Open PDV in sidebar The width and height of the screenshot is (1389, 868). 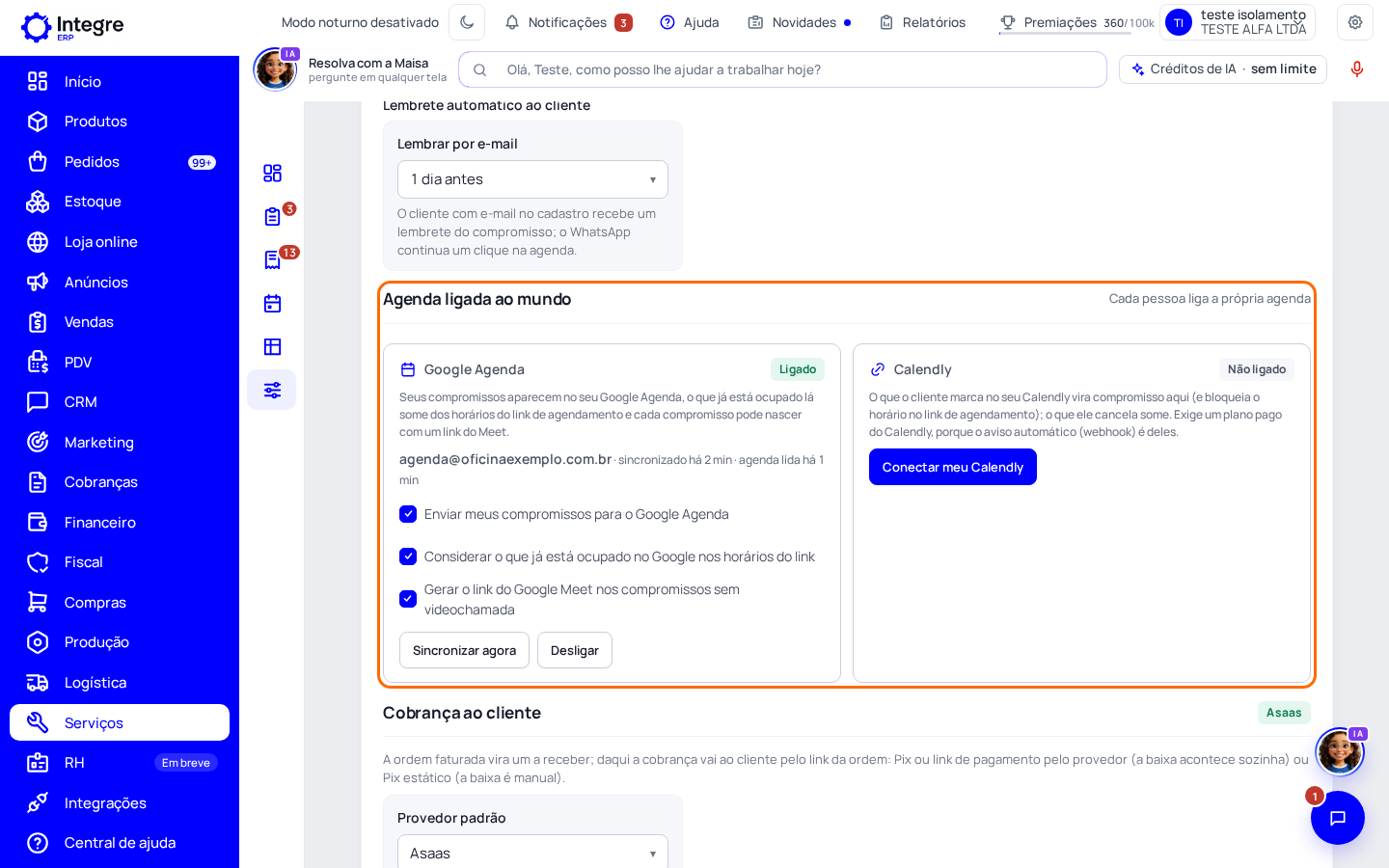pos(120,362)
